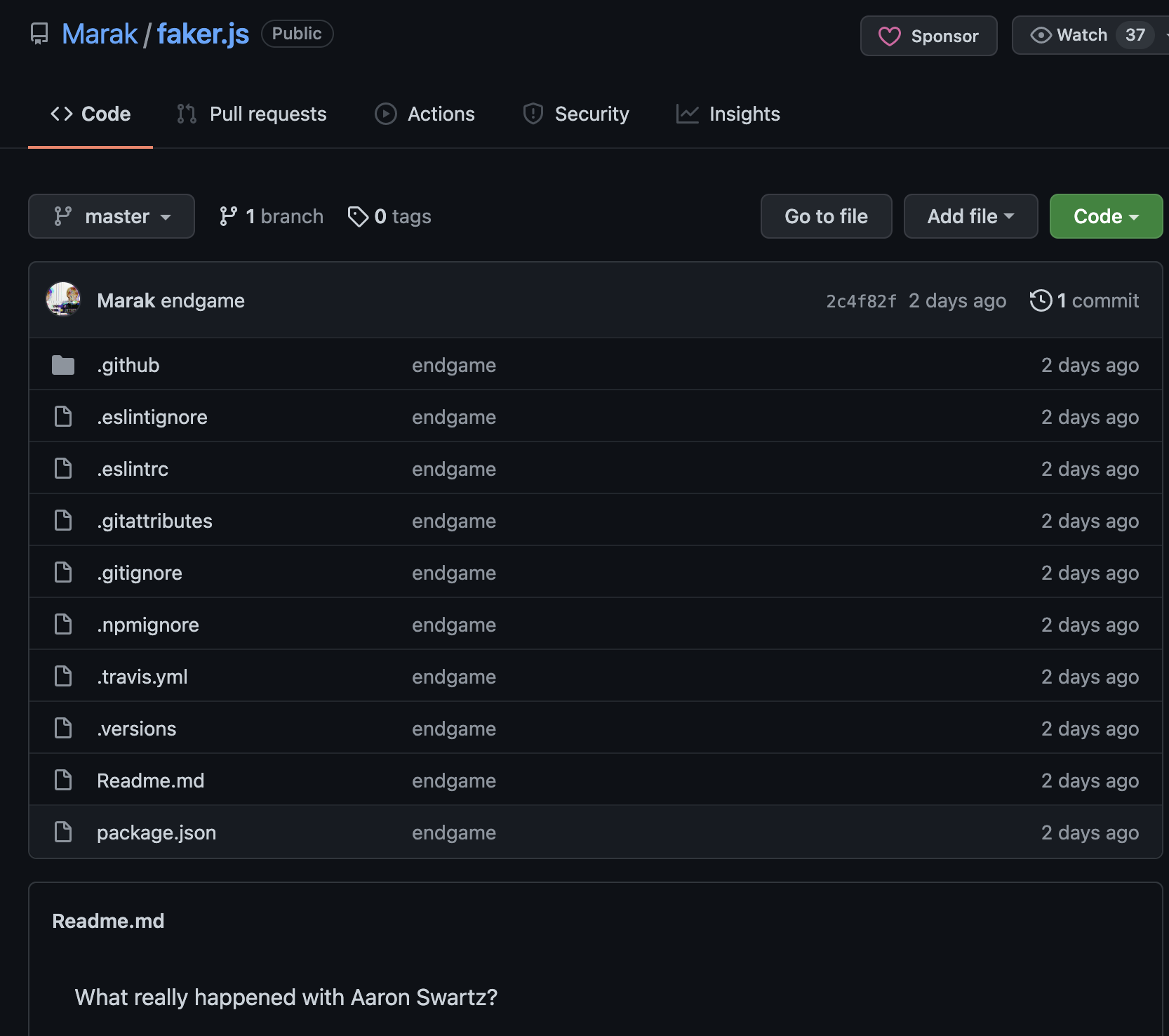Open the .github folder
Image resolution: width=1169 pixels, height=1036 pixels.
point(128,365)
